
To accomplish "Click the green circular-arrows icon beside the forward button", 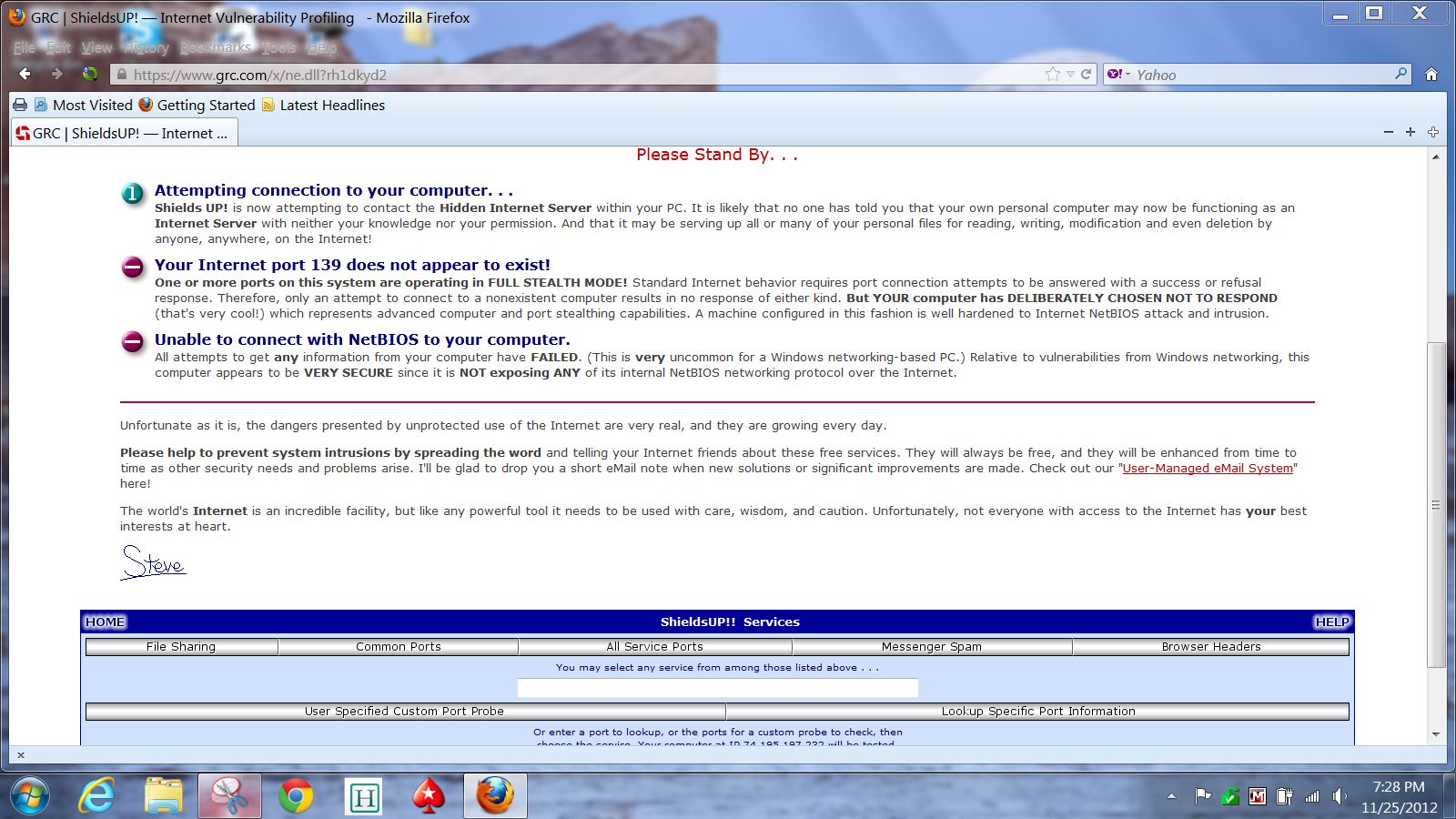I will (89, 74).
